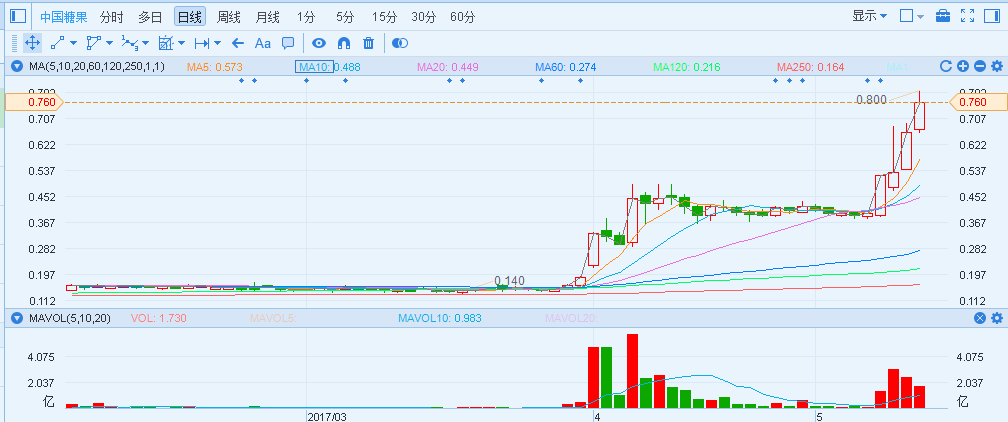Switch to the 月线 monthly tab
Screen dimensions: 1008x422
(x=267, y=17)
